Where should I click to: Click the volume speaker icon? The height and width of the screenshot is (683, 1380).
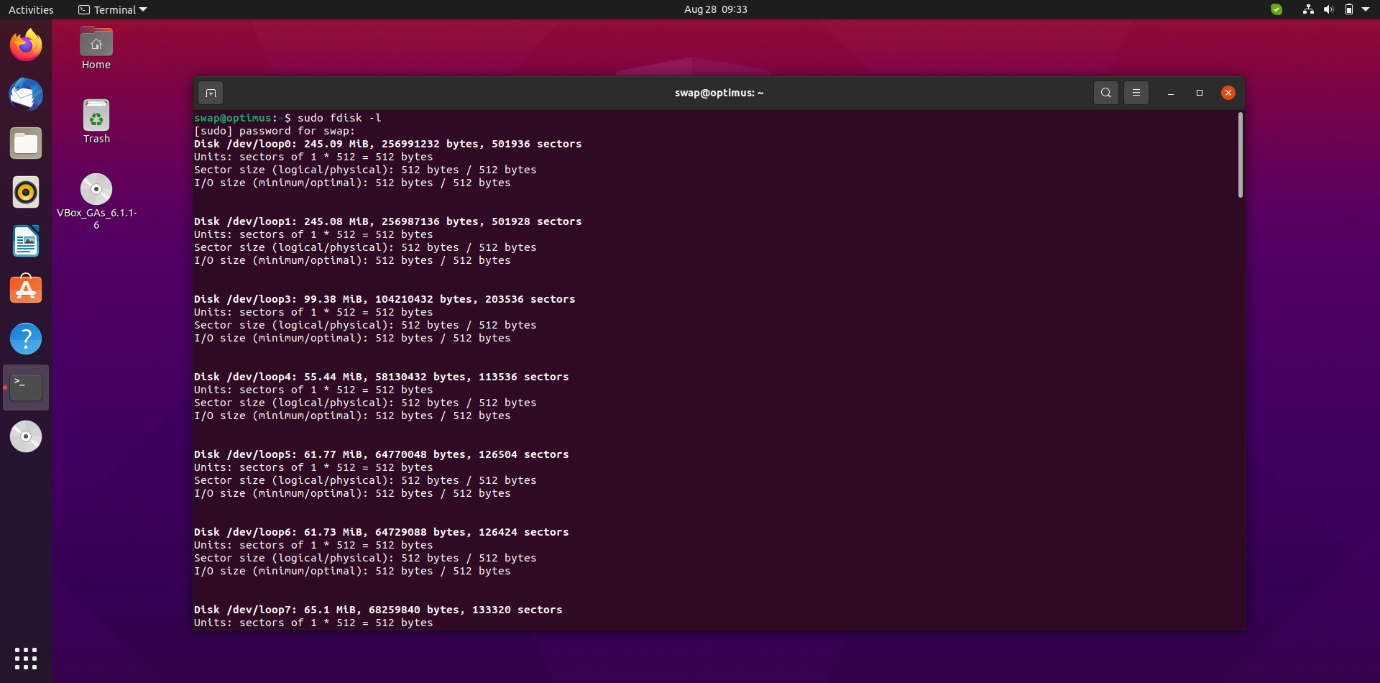1329,9
